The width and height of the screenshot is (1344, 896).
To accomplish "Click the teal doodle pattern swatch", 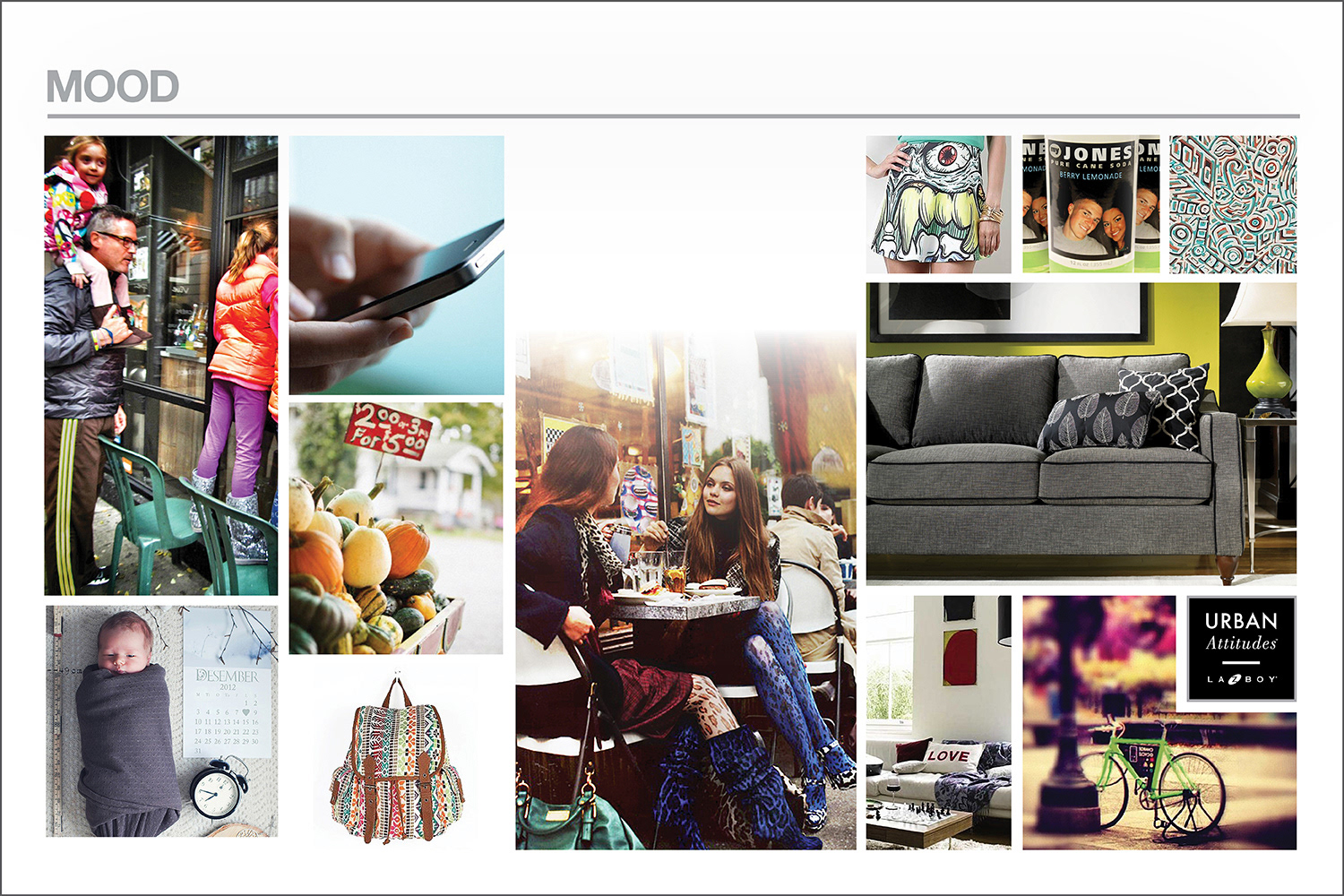I will click(1233, 204).
